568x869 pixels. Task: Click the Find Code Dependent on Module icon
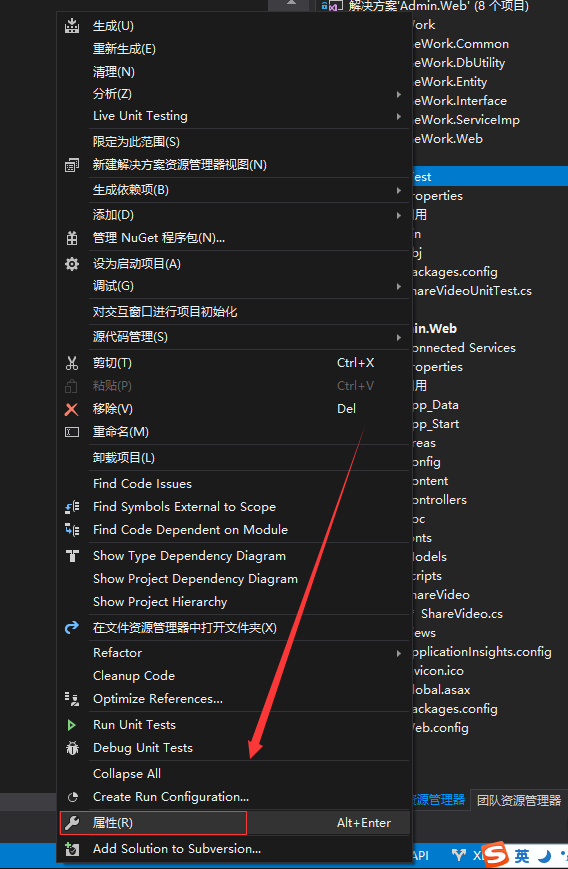click(72, 530)
